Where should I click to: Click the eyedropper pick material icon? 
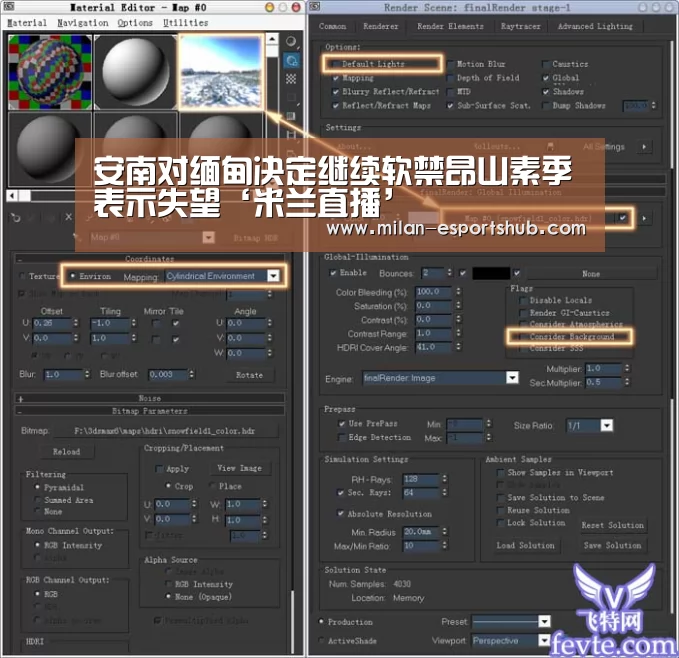78,237
